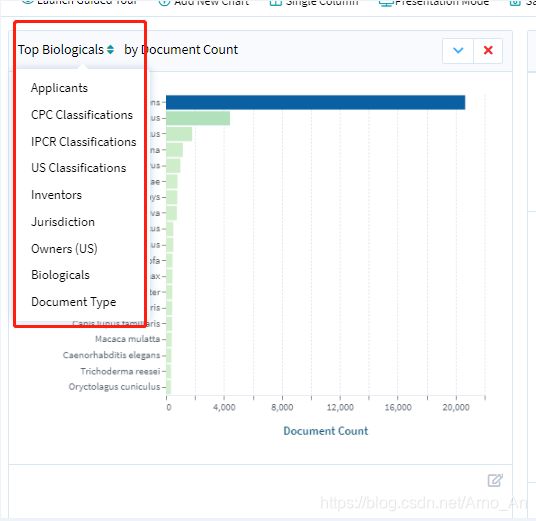Viewport: 536px width, 521px height.
Task: Choose Inventors from the facet list
Action: pyautogui.click(x=56, y=195)
